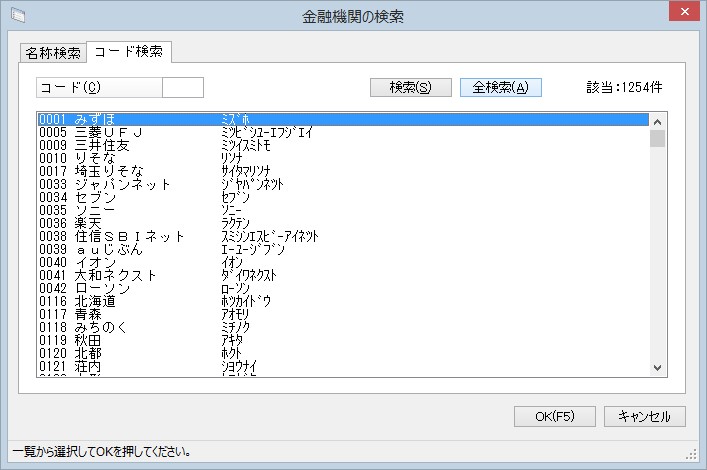Confirm with the OK(F5) button
Image resolution: width=707 pixels, height=470 pixels.
[555, 416]
